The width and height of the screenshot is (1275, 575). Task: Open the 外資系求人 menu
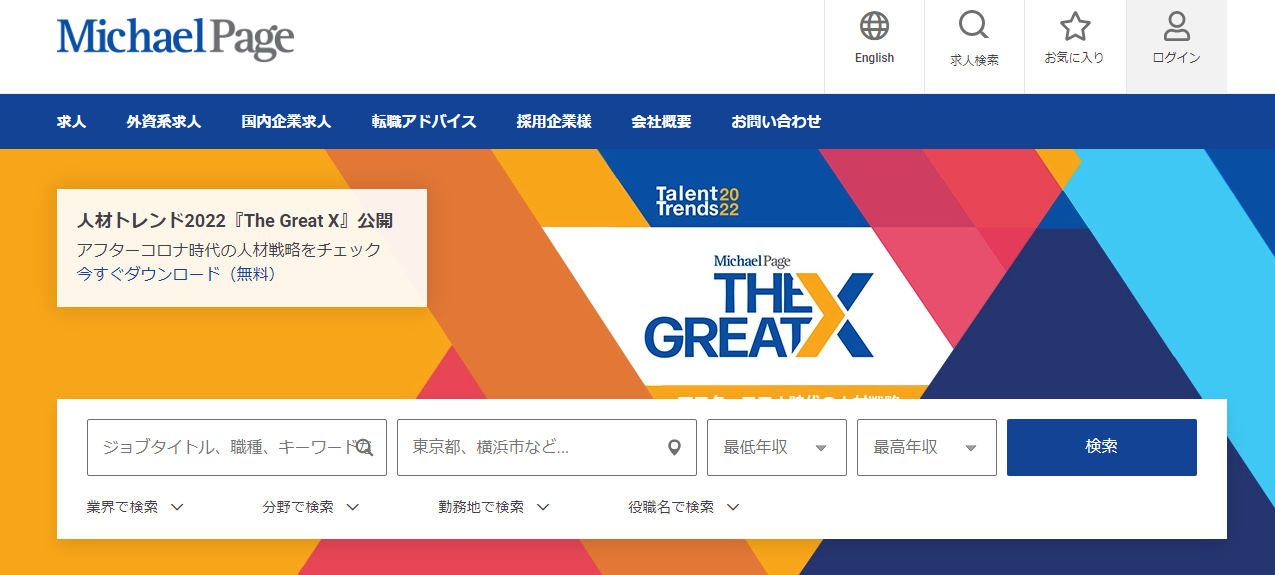(164, 122)
